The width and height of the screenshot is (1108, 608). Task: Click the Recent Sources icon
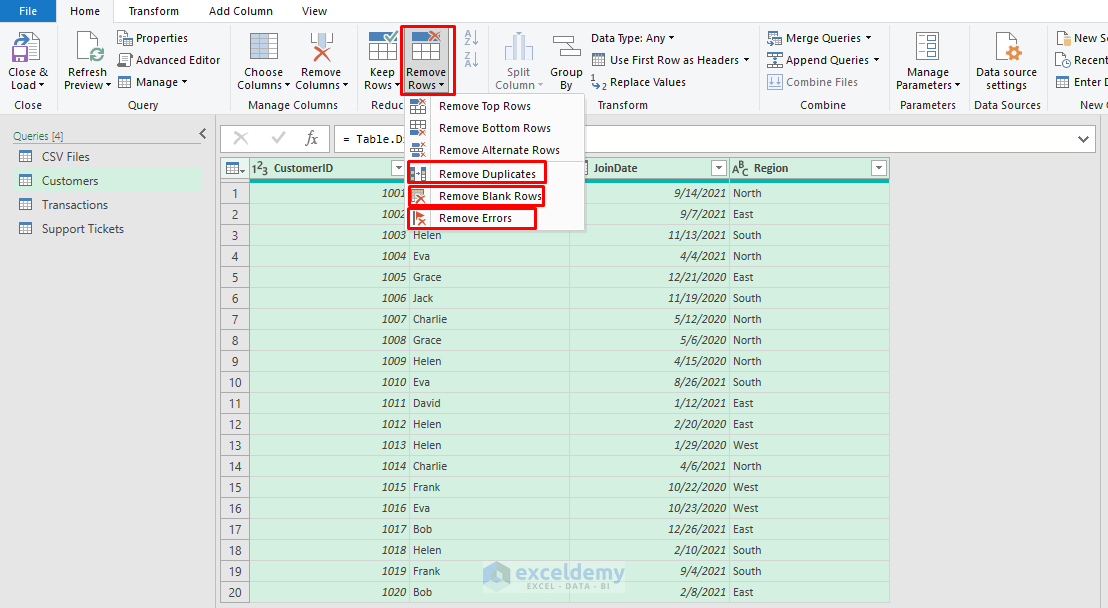click(x=1063, y=60)
